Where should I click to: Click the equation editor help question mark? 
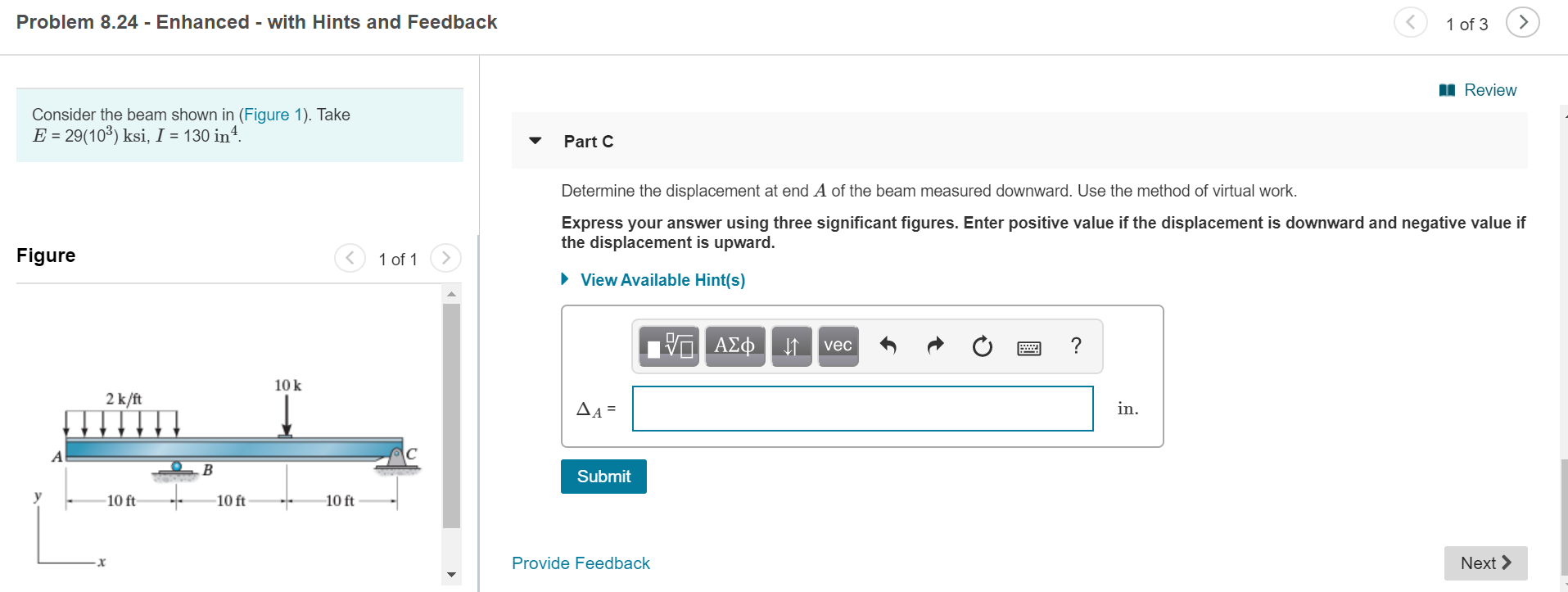pyautogui.click(x=1075, y=346)
